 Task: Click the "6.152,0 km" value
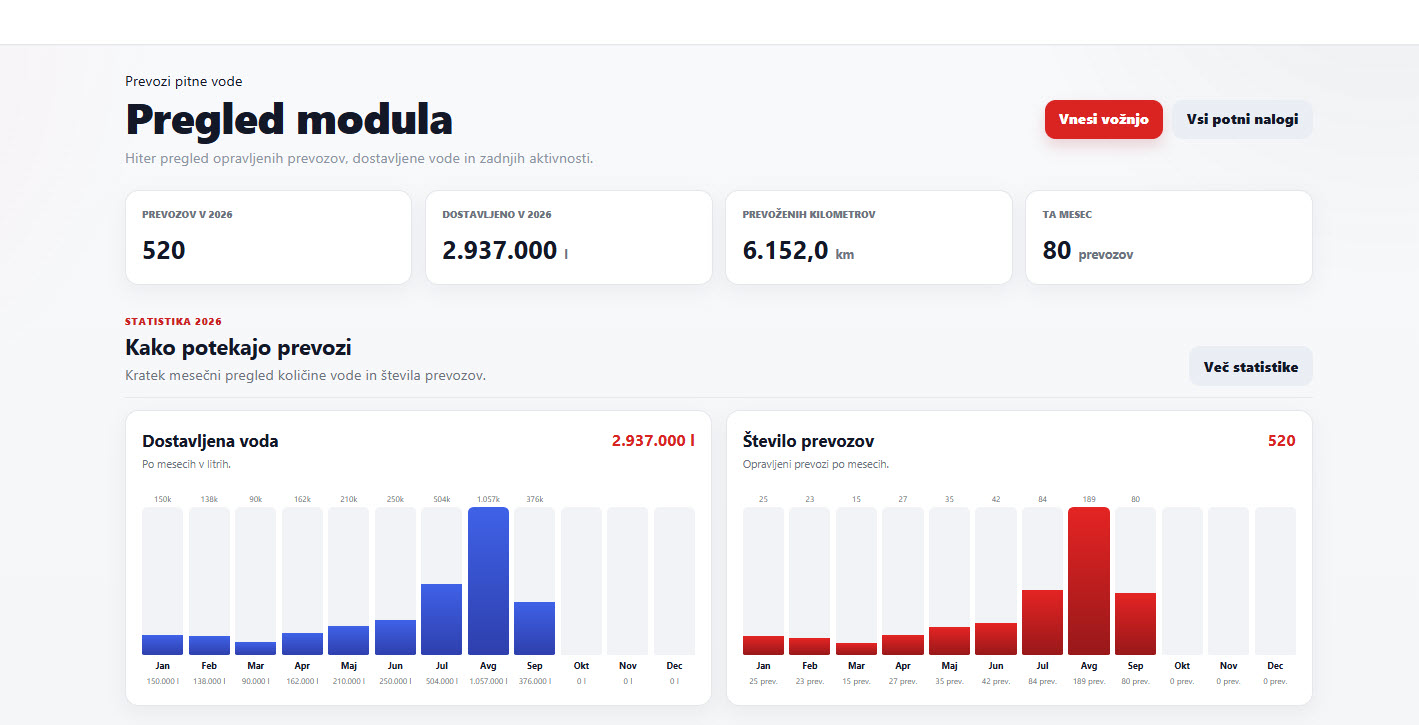tap(798, 251)
